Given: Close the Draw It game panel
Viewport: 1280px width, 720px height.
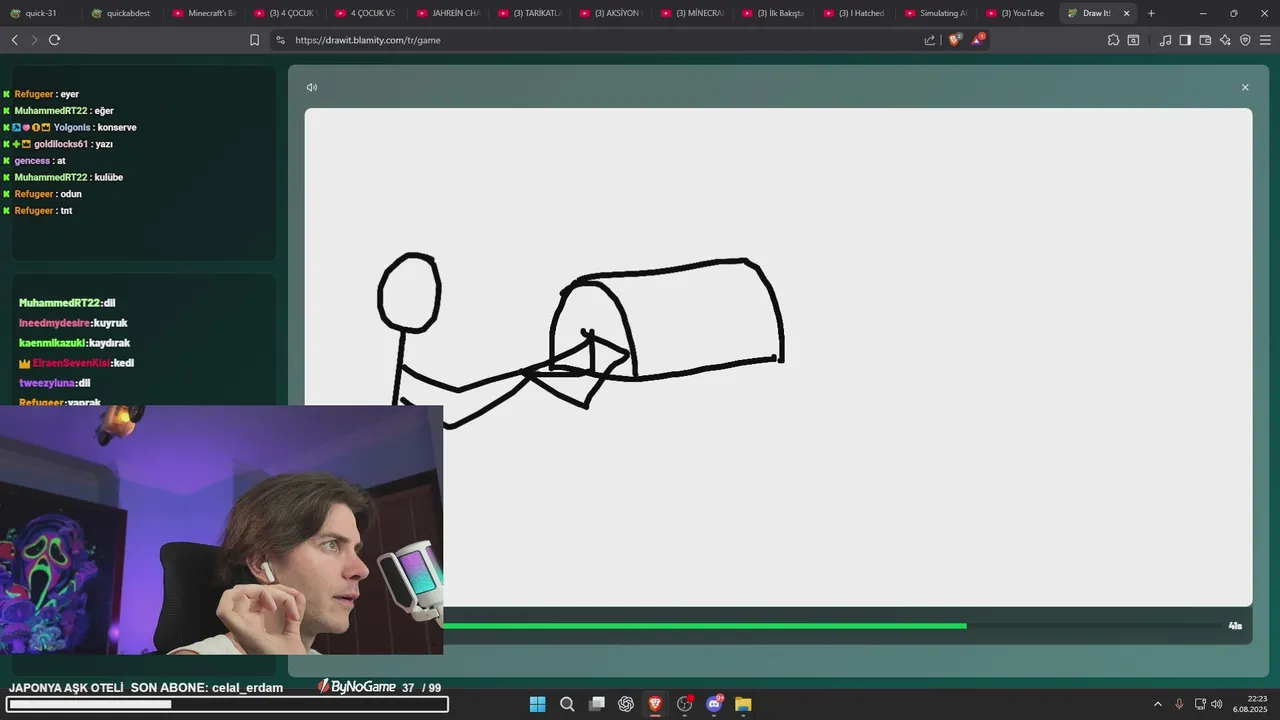Looking at the screenshot, I should click(x=1245, y=87).
